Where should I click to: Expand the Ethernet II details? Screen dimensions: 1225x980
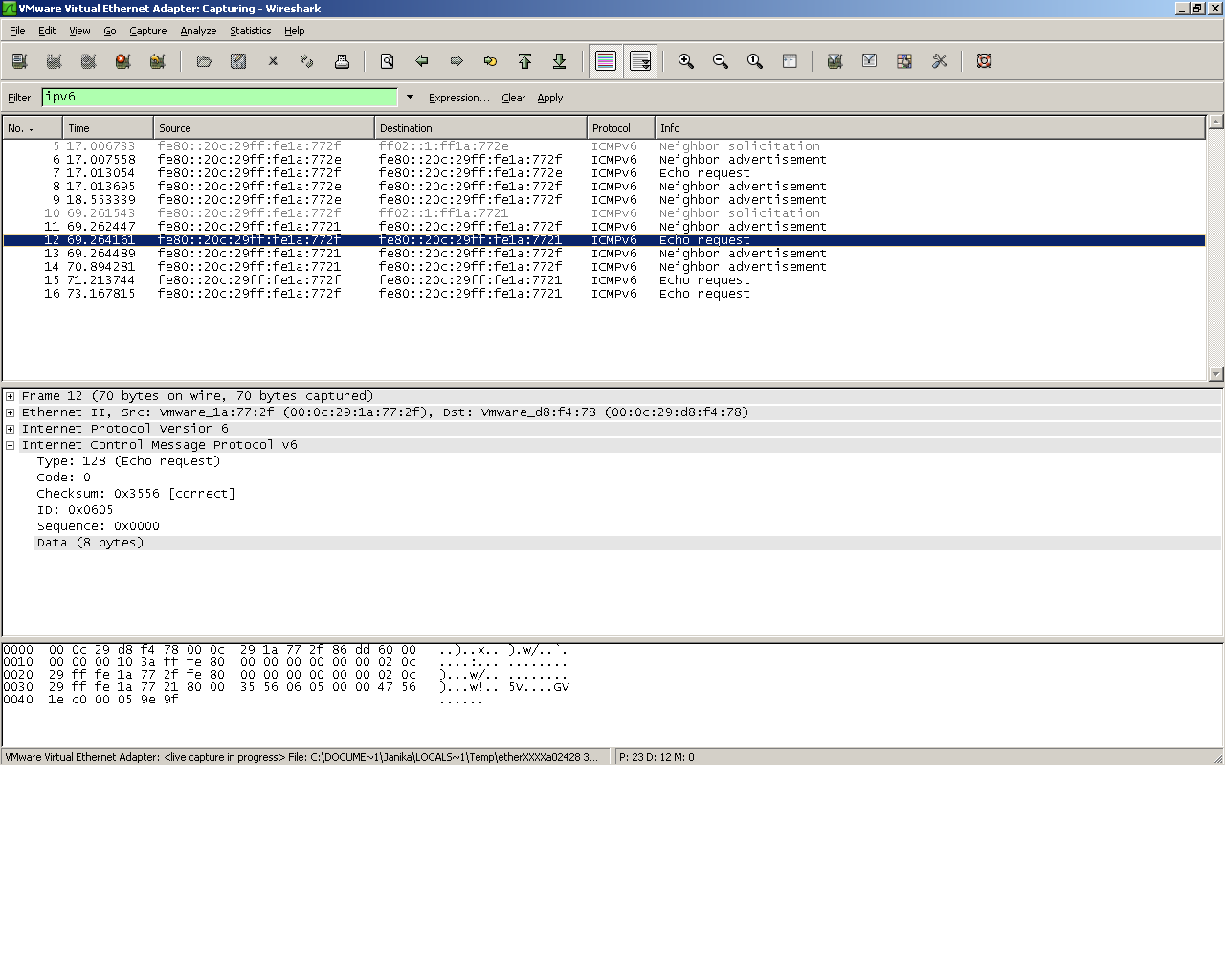[x=11, y=412]
